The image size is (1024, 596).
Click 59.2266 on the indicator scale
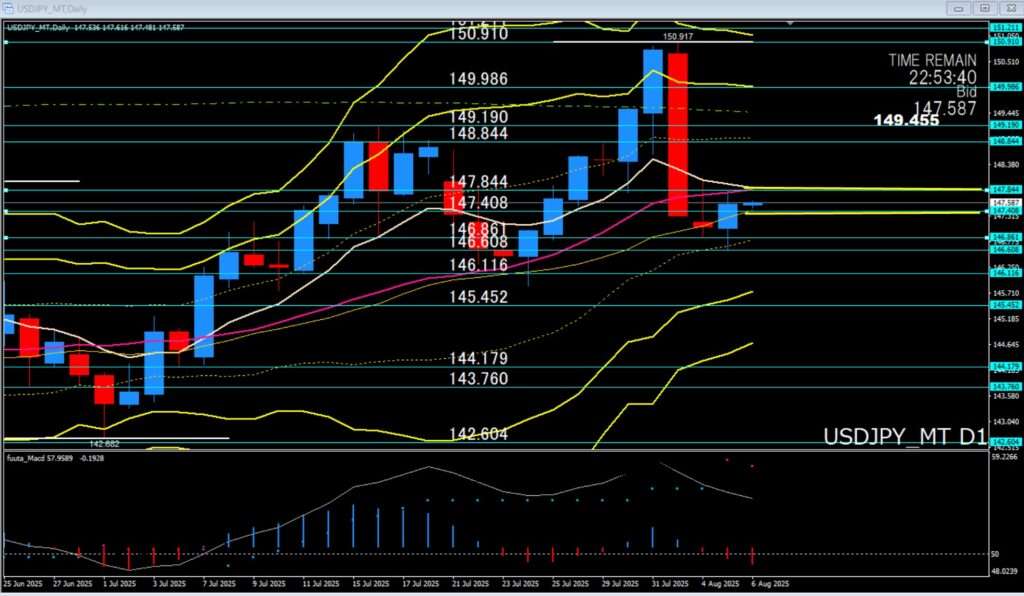(x=1004, y=458)
